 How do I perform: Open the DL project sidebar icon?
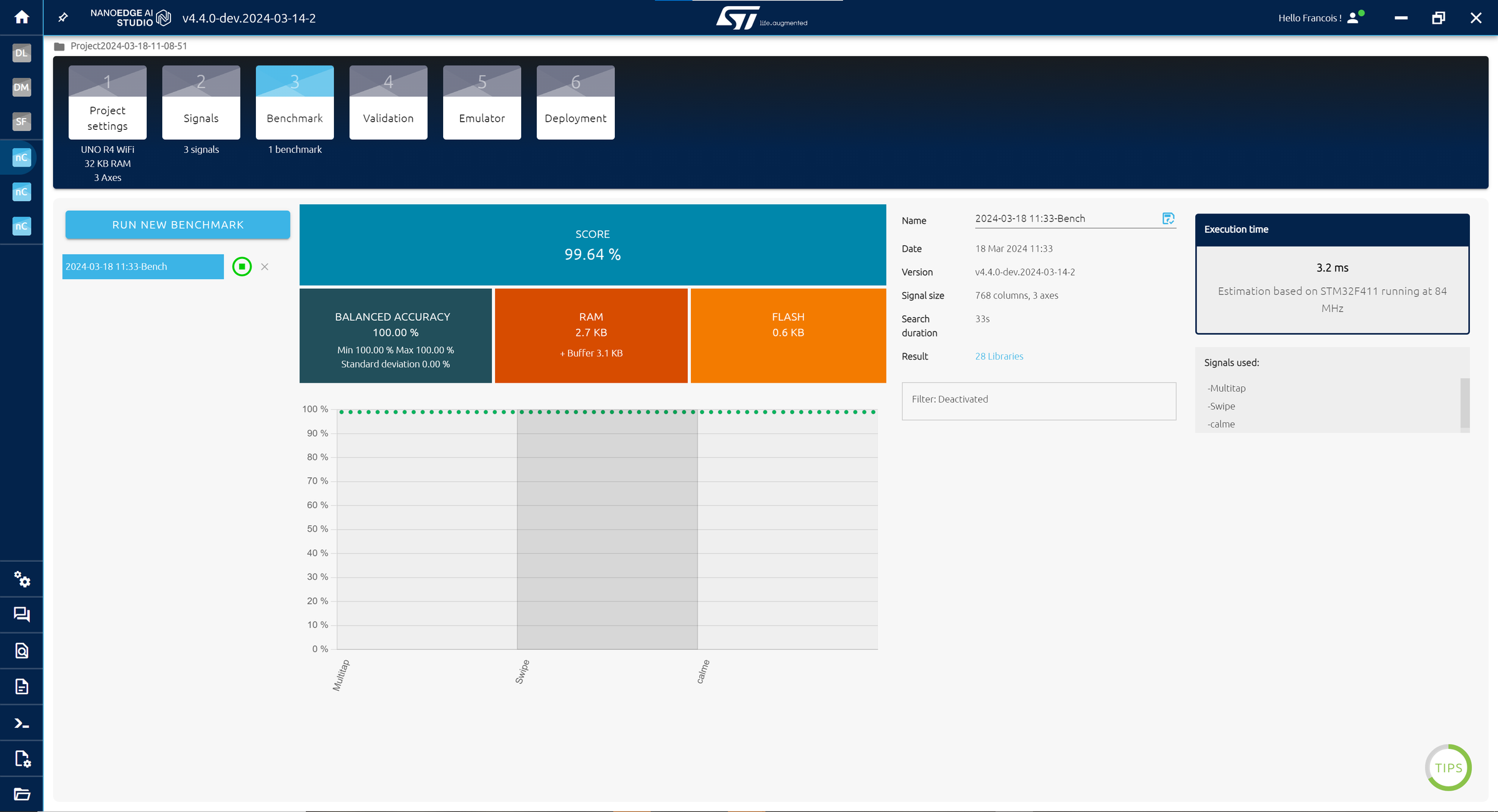(x=21, y=53)
